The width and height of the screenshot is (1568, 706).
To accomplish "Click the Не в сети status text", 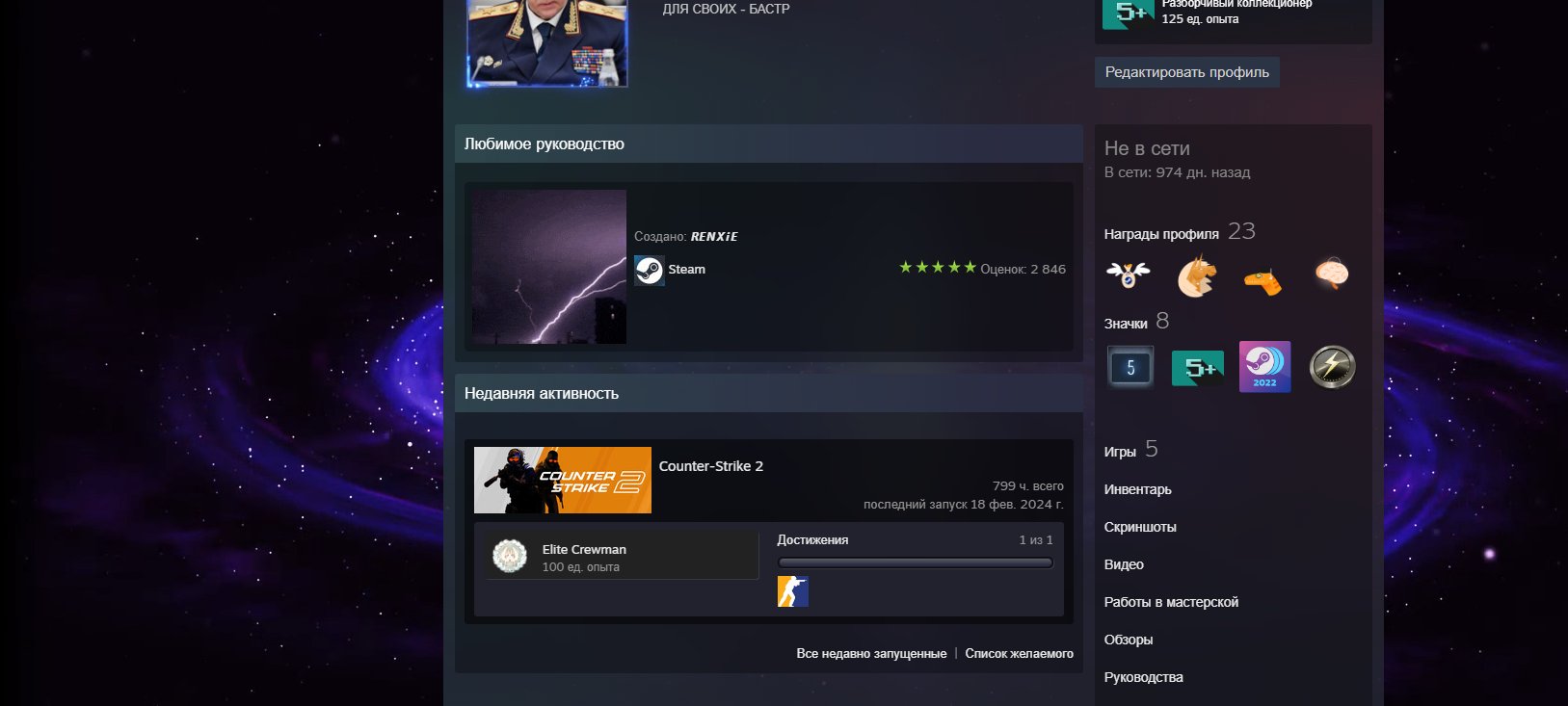I will click(1147, 148).
